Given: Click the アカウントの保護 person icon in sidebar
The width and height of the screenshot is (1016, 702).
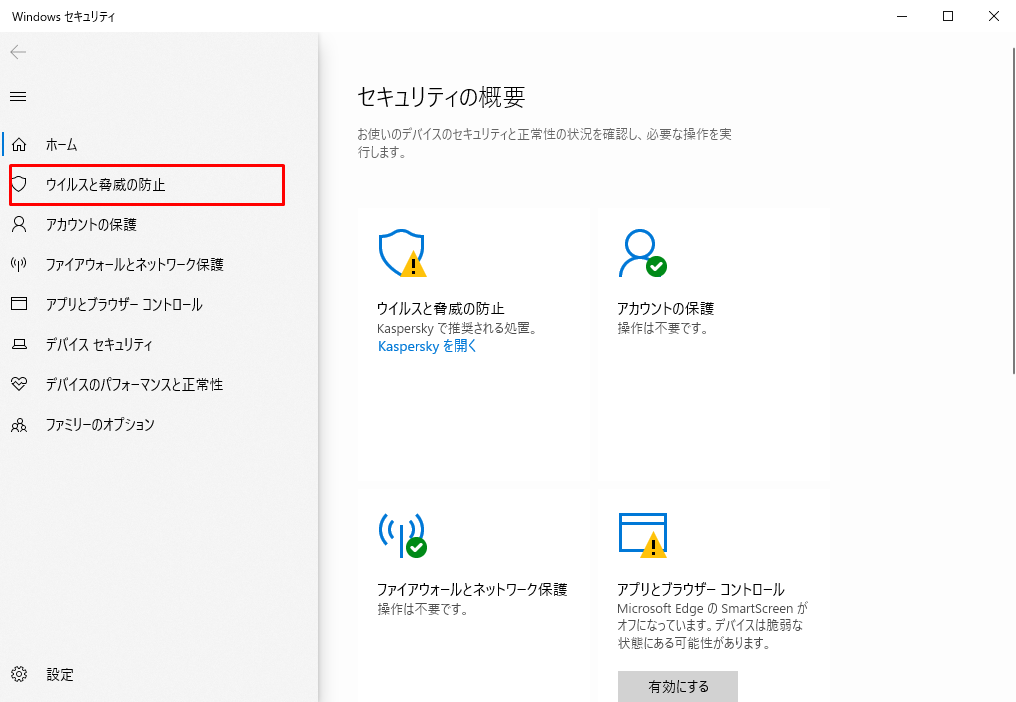Looking at the screenshot, I should click(19, 224).
